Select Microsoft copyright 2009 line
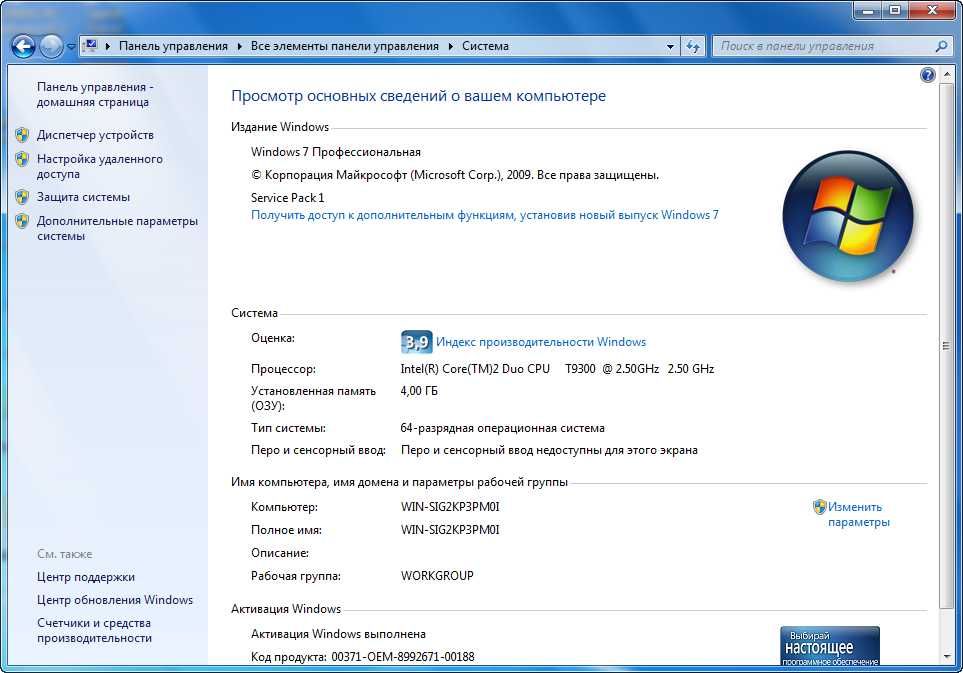The height and width of the screenshot is (673, 963). coord(455,175)
